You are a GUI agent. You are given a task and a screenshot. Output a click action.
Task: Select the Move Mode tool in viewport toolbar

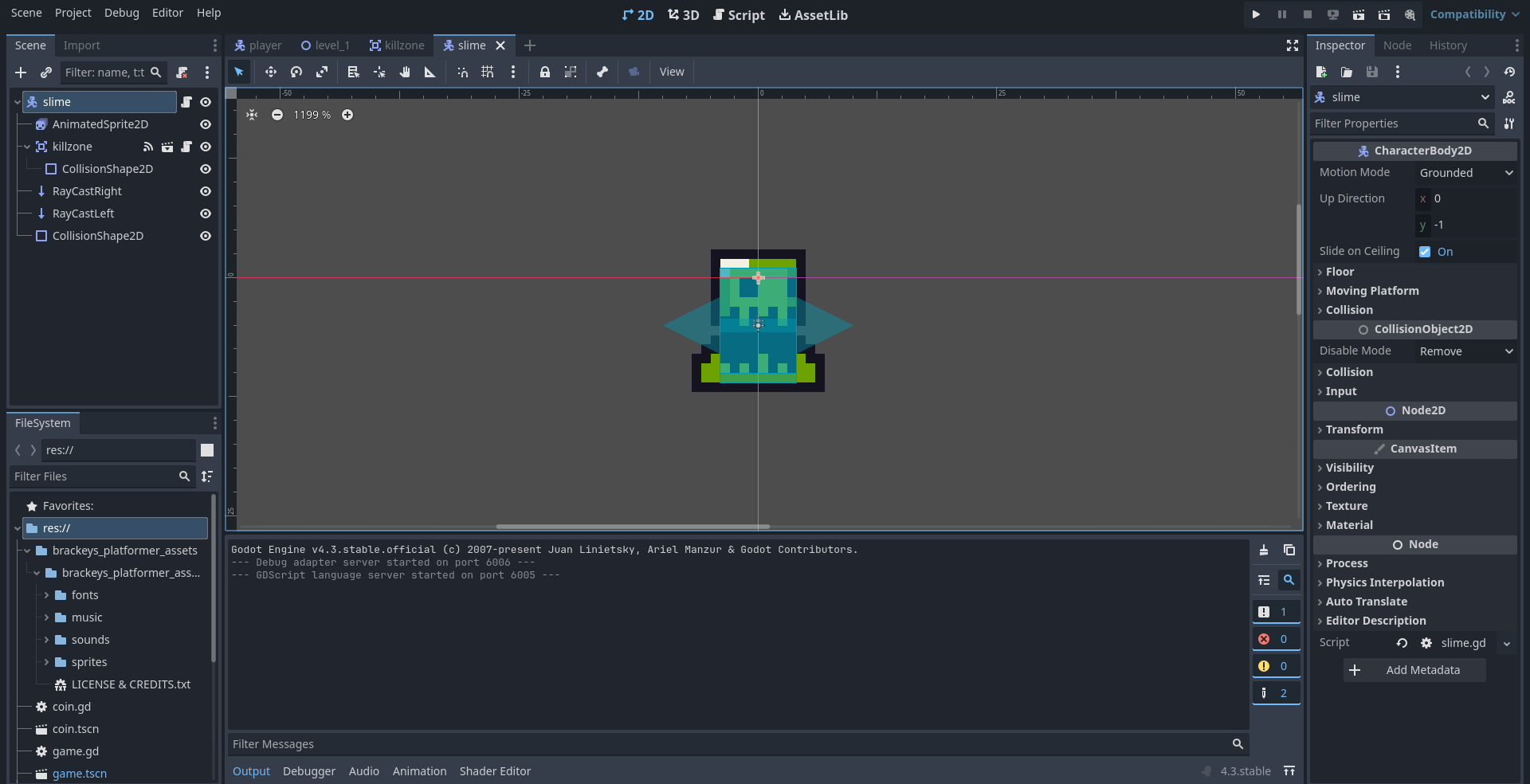(x=271, y=72)
